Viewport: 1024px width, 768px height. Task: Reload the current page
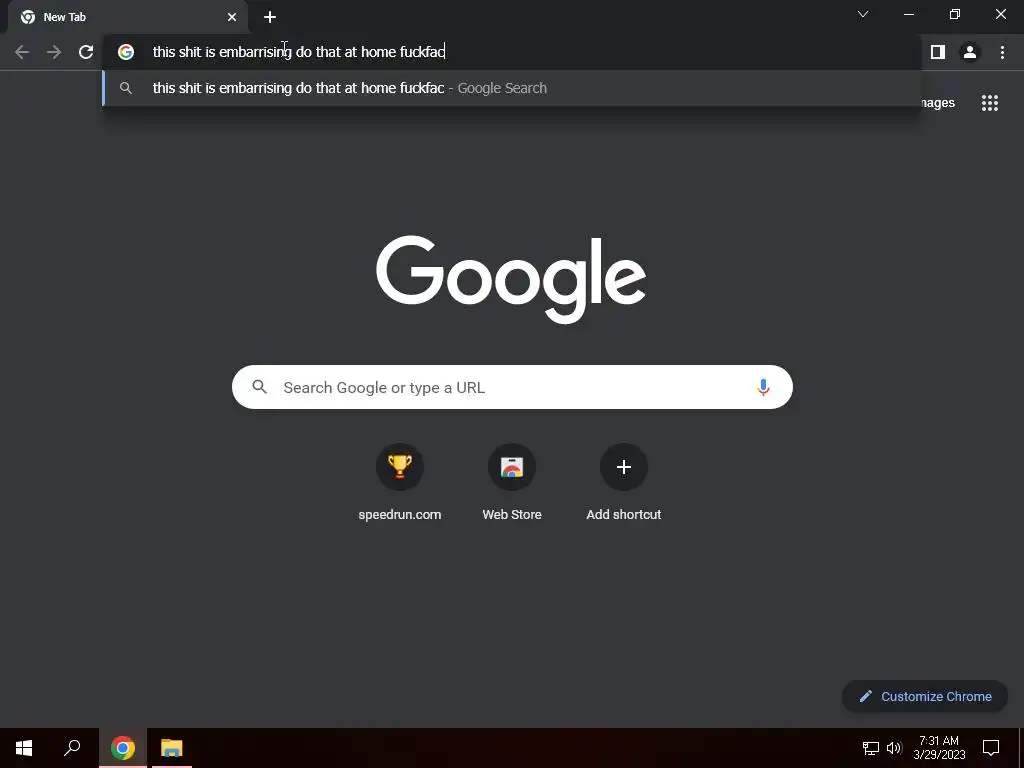click(x=86, y=52)
